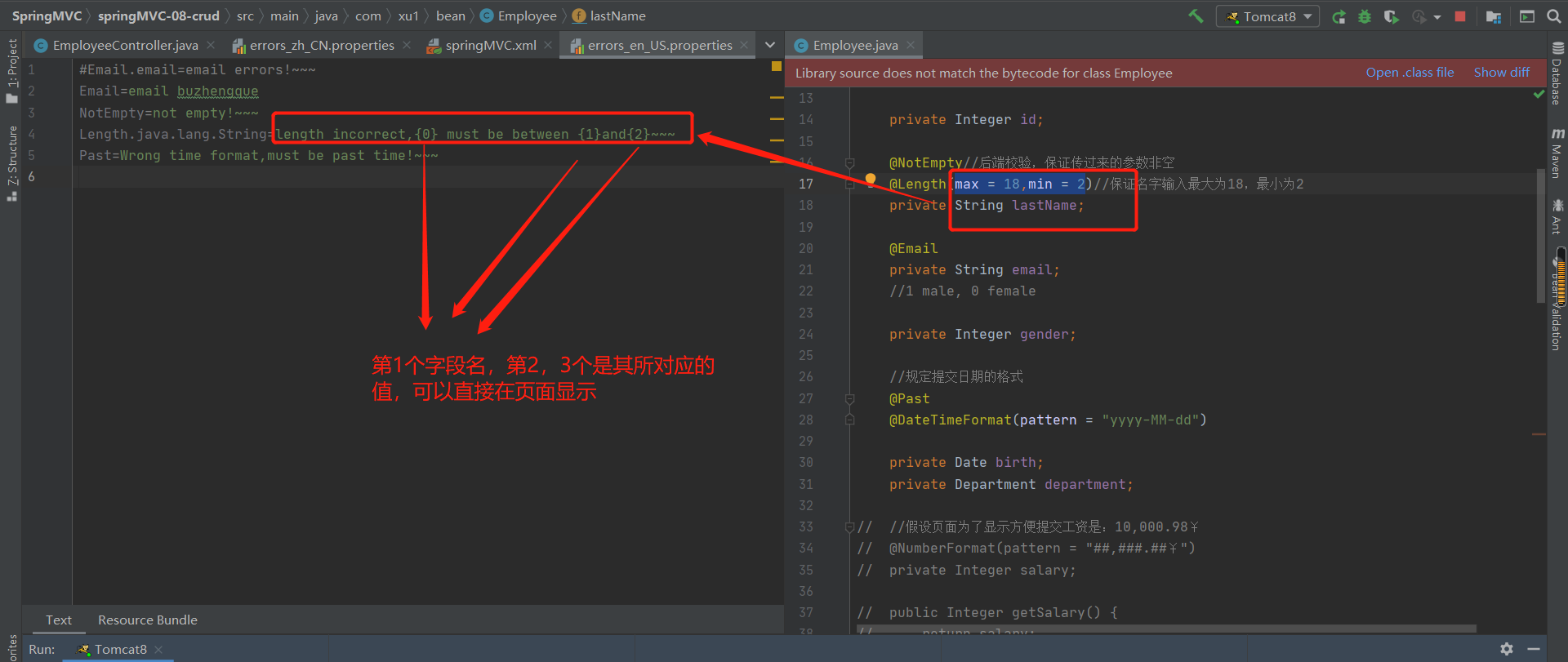Close the Tomcat8 run tab

coord(158,650)
